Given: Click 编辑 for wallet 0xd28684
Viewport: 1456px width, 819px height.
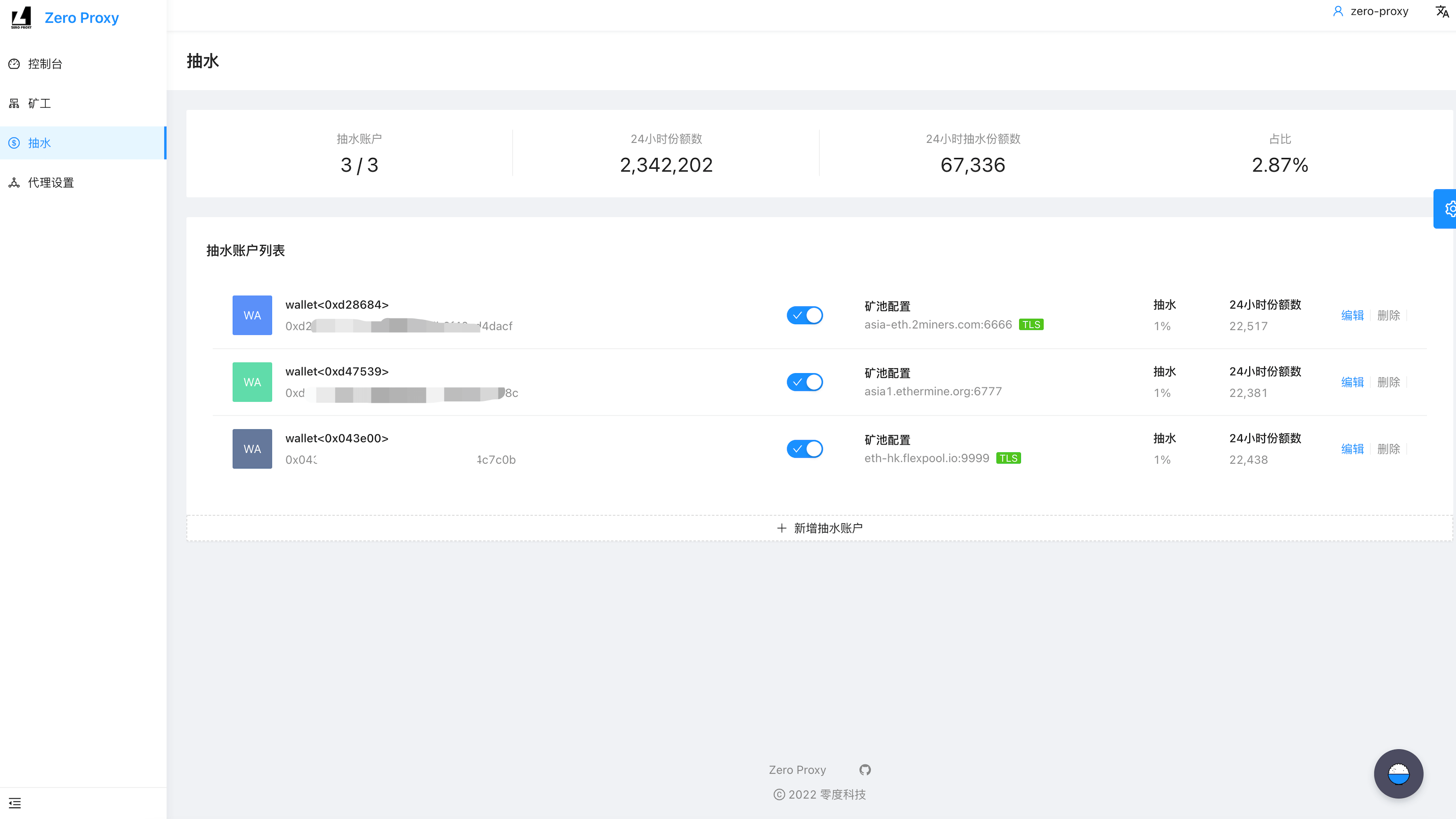Looking at the screenshot, I should coord(1352,315).
